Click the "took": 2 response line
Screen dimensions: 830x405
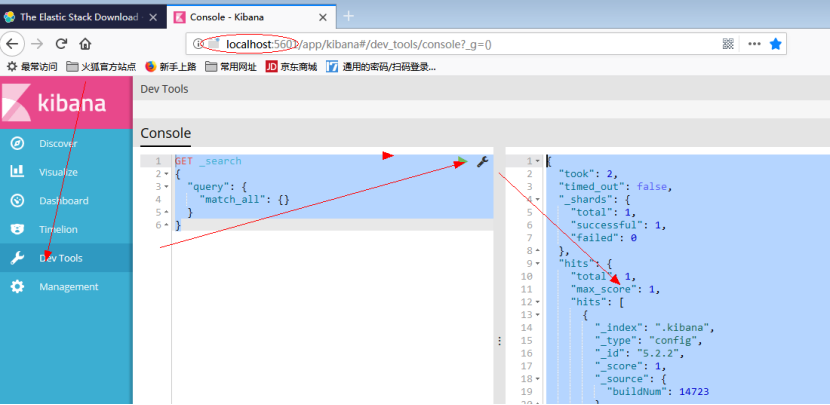[589, 174]
